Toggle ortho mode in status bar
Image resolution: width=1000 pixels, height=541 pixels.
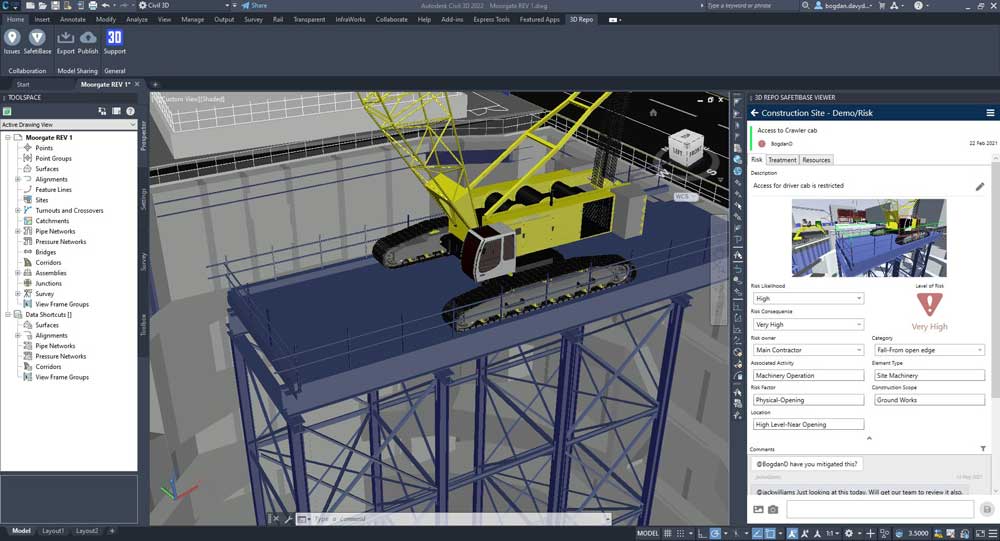[702, 533]
